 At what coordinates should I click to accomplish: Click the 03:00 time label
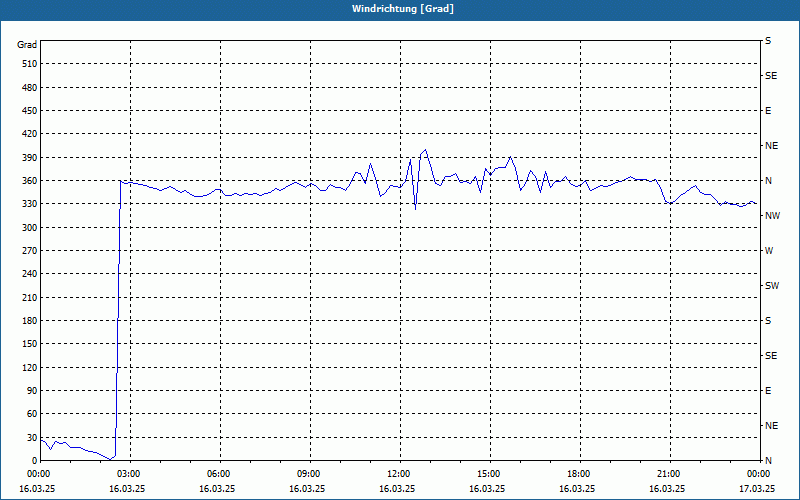[x=130, y=474]
